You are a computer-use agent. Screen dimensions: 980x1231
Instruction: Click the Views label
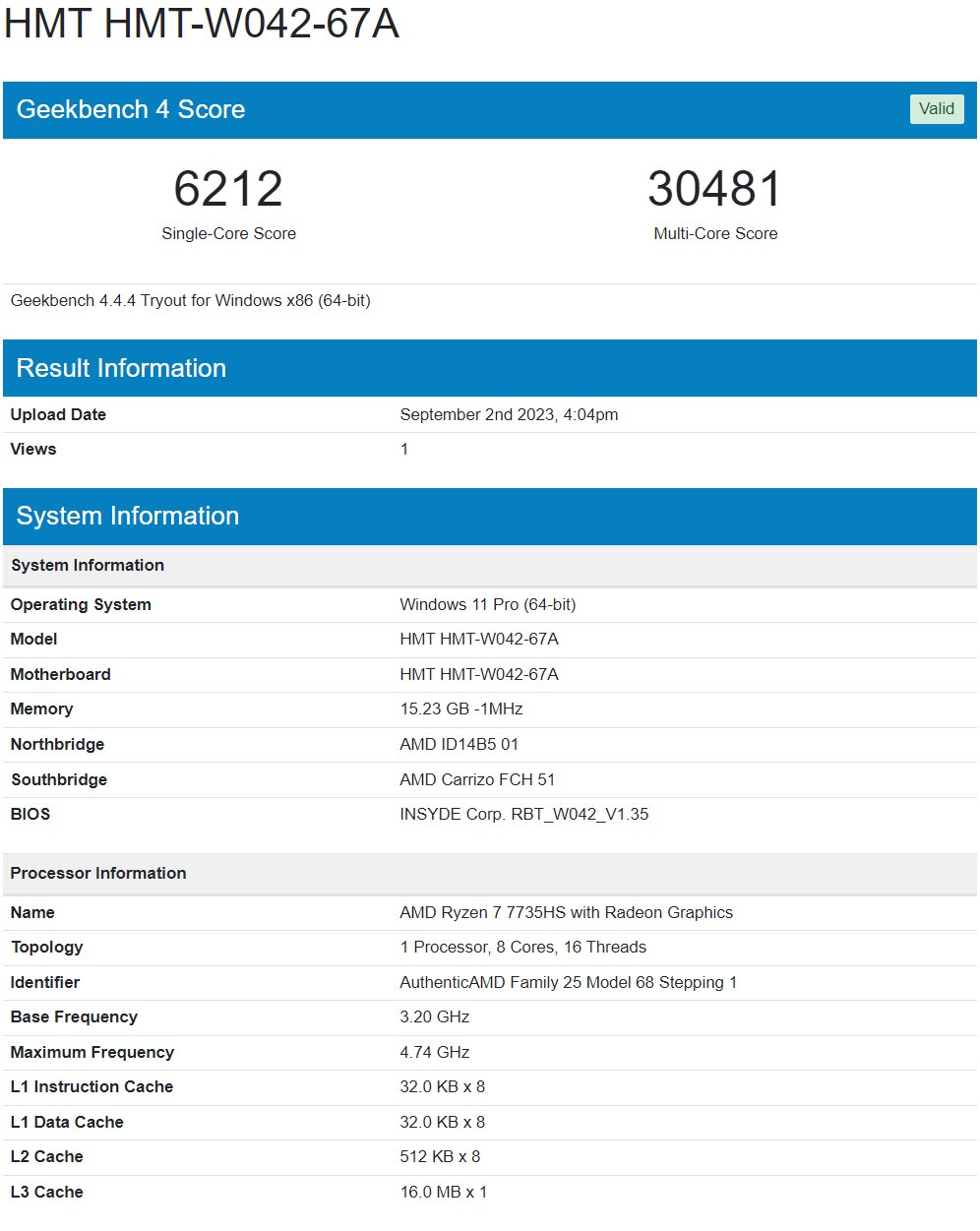coord(33,449)
